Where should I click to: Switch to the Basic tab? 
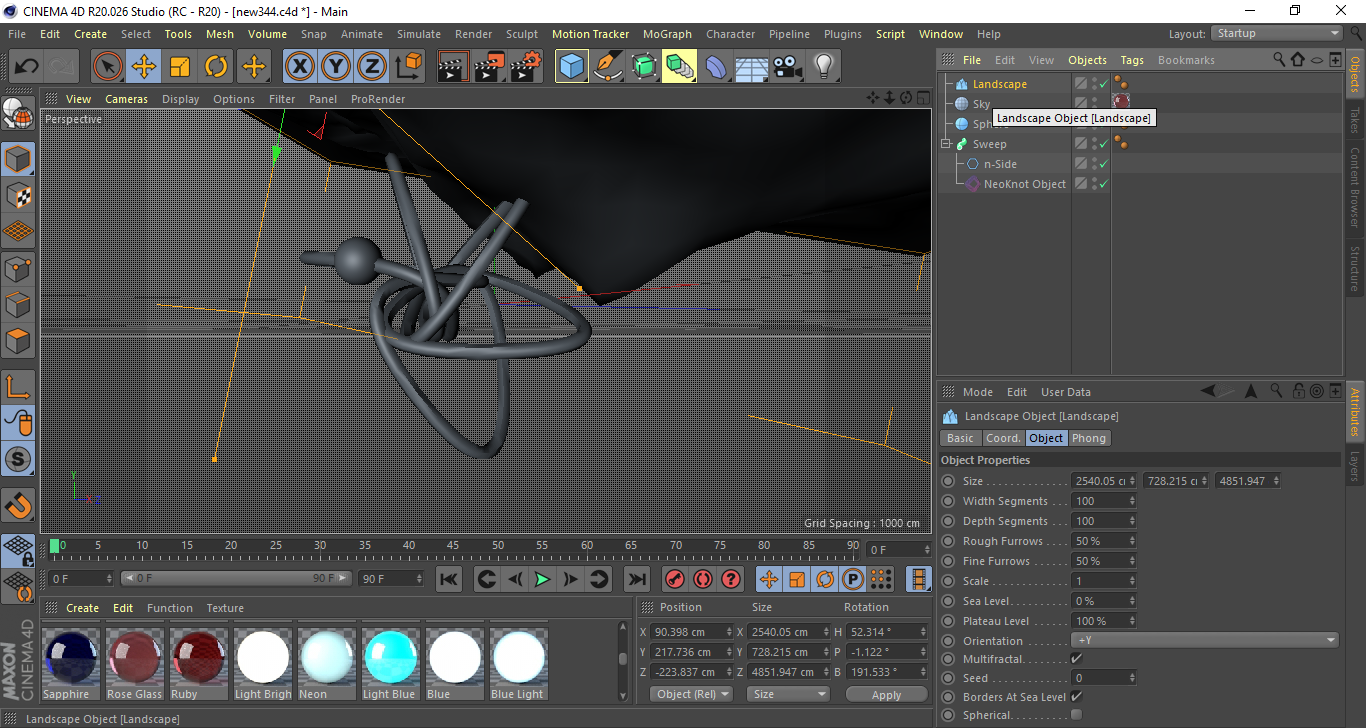click(960, 438)
